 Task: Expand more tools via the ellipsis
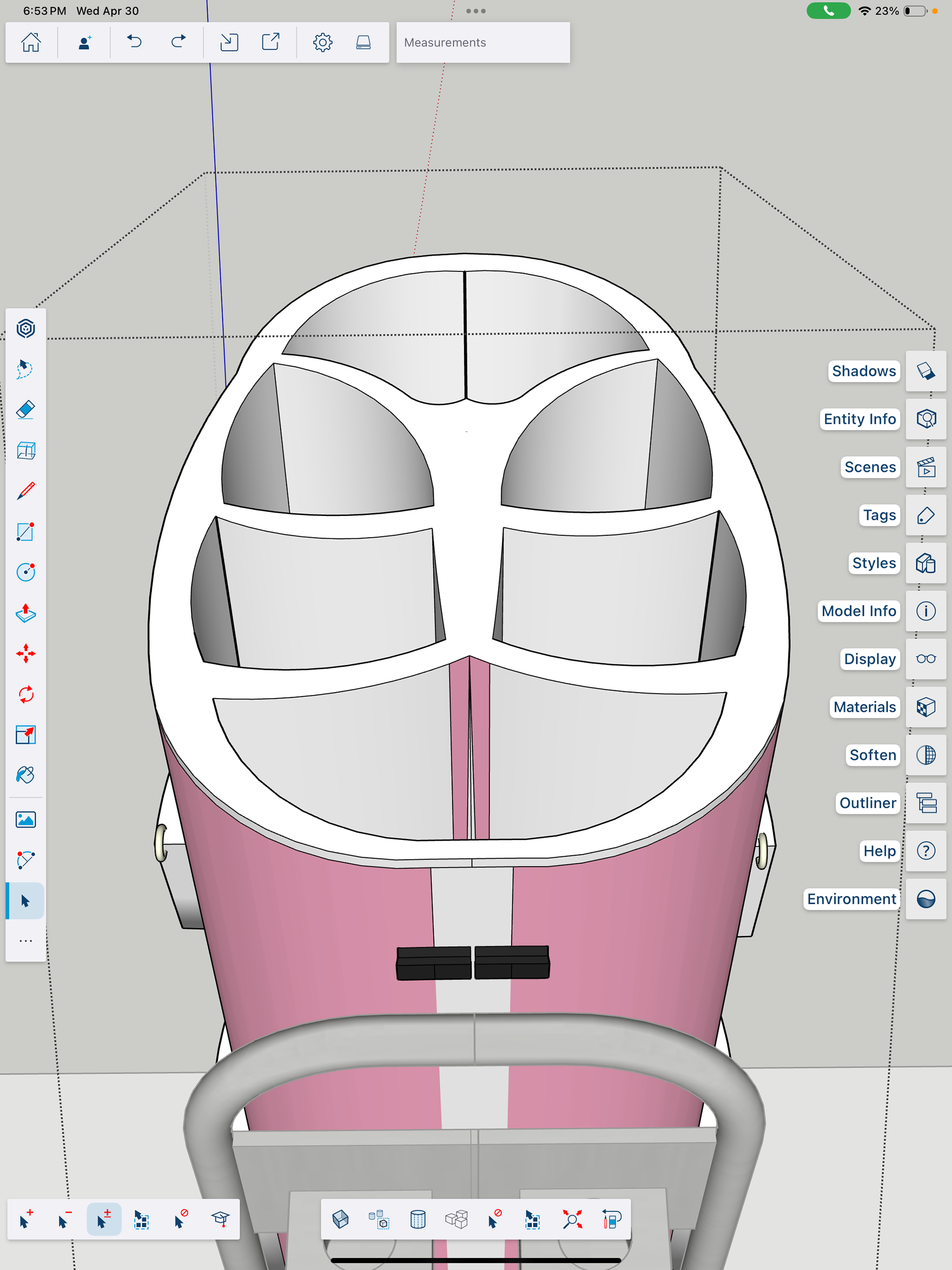(25, 941)
